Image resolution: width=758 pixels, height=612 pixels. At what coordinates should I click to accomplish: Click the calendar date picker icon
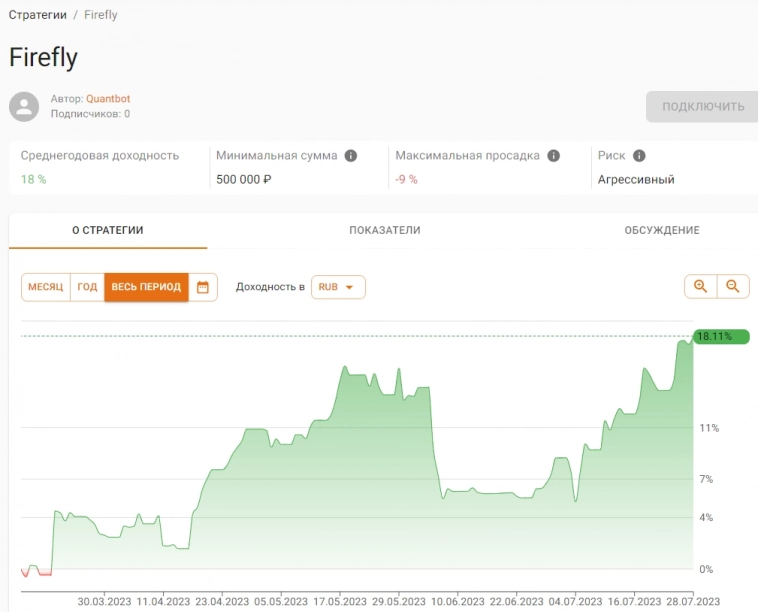(x=203, y=287)
